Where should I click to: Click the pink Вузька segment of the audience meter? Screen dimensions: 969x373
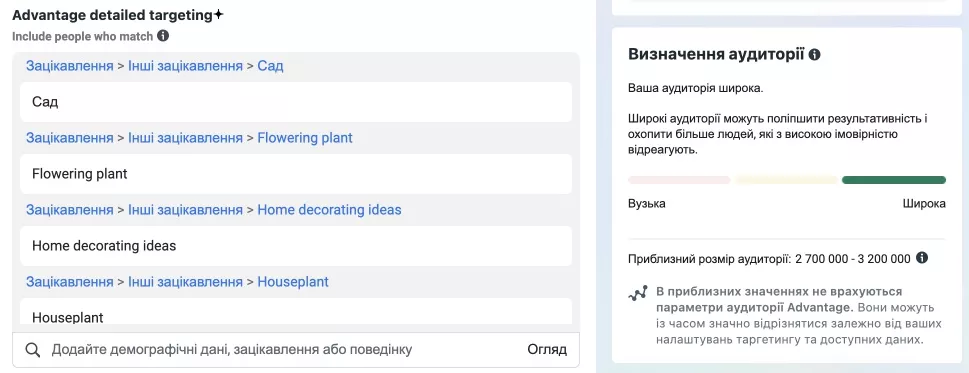click(x=679, y=180)
